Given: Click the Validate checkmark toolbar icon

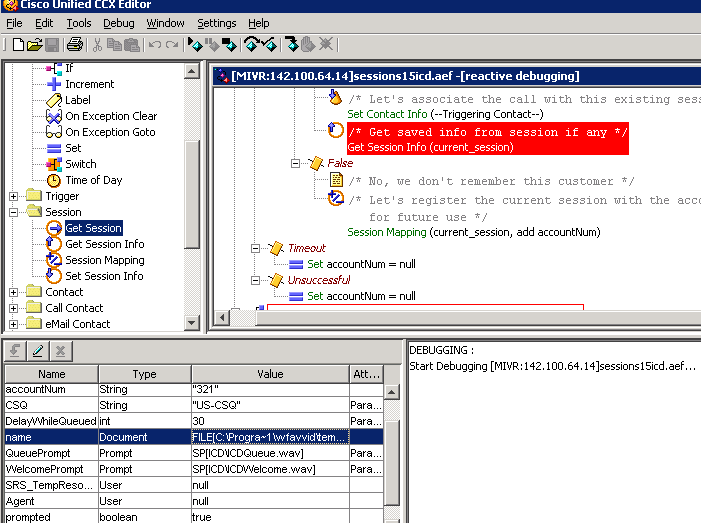Looking at the screenshot, I should pos(270,45).
